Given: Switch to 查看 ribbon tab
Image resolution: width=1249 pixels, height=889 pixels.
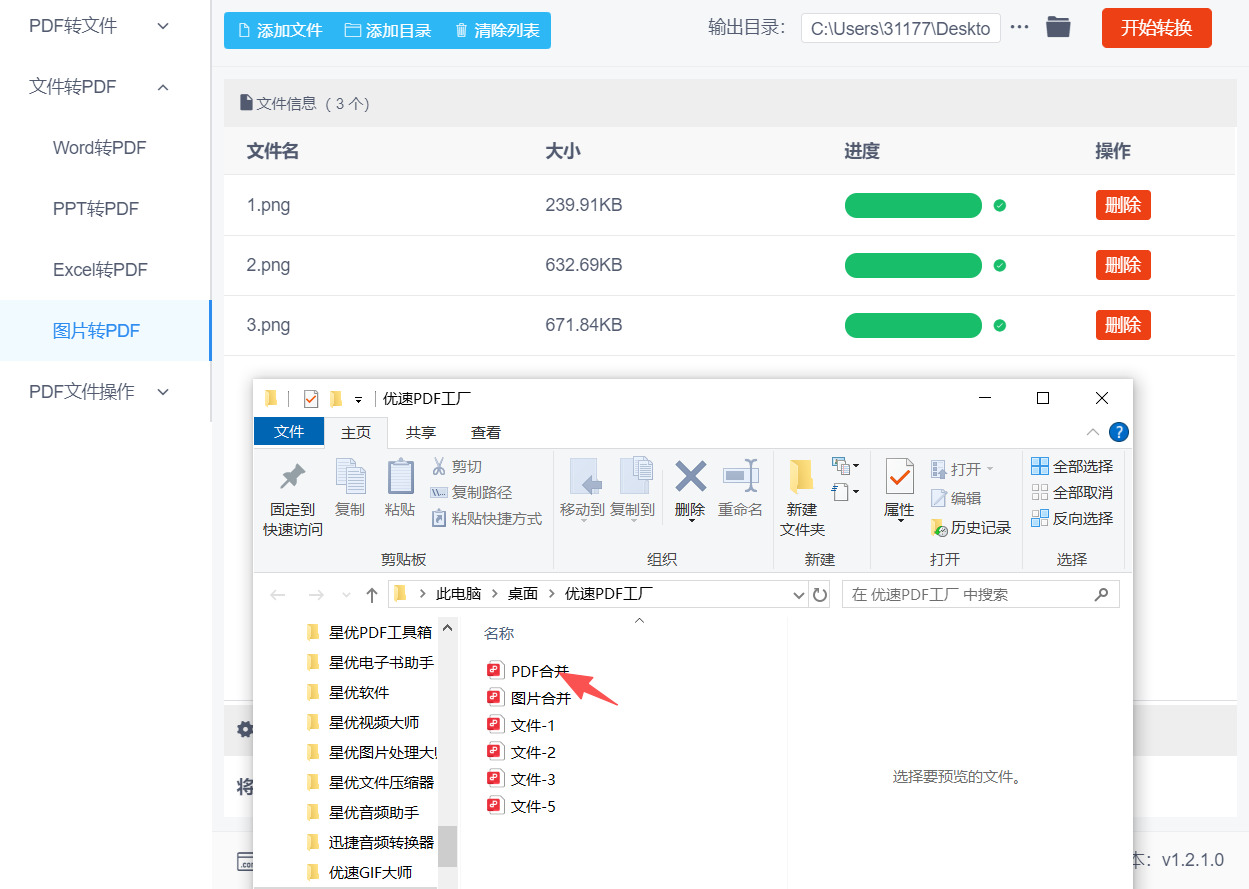Looking at the screenshot, I should [x=486, y=433].
